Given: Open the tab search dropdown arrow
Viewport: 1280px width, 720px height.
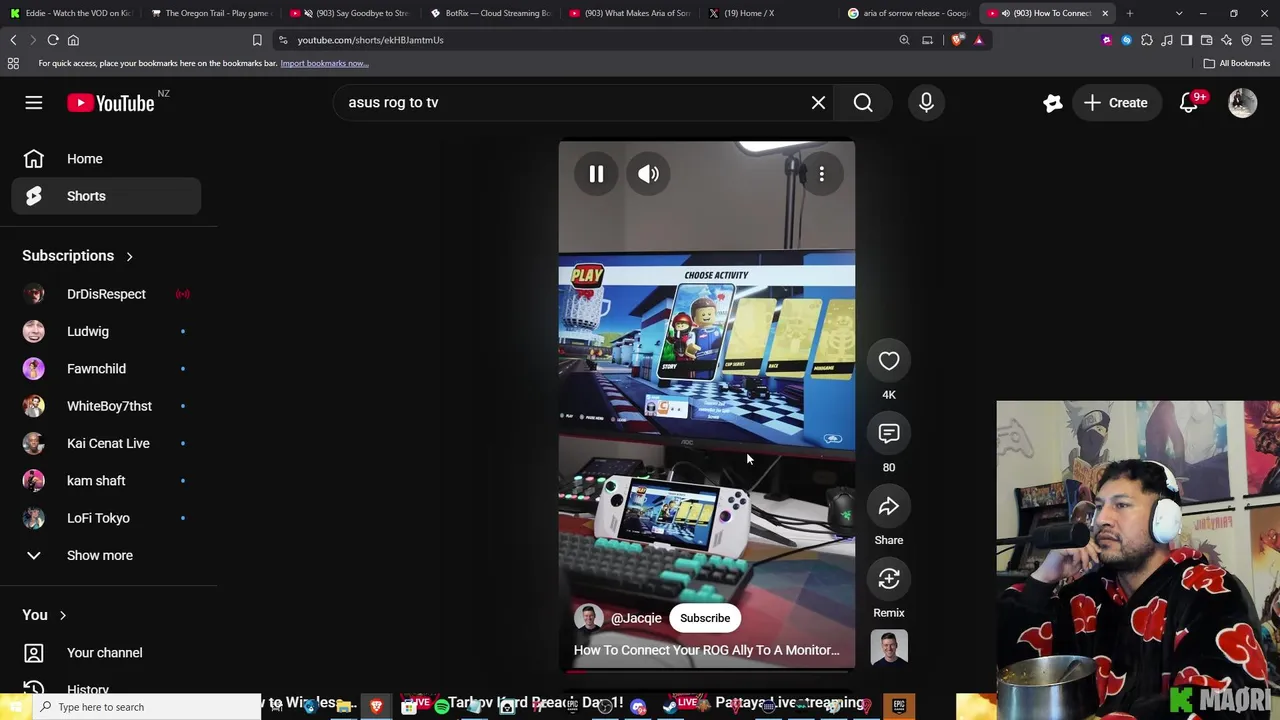Looking at the screenshot, I should point(1179,13).
